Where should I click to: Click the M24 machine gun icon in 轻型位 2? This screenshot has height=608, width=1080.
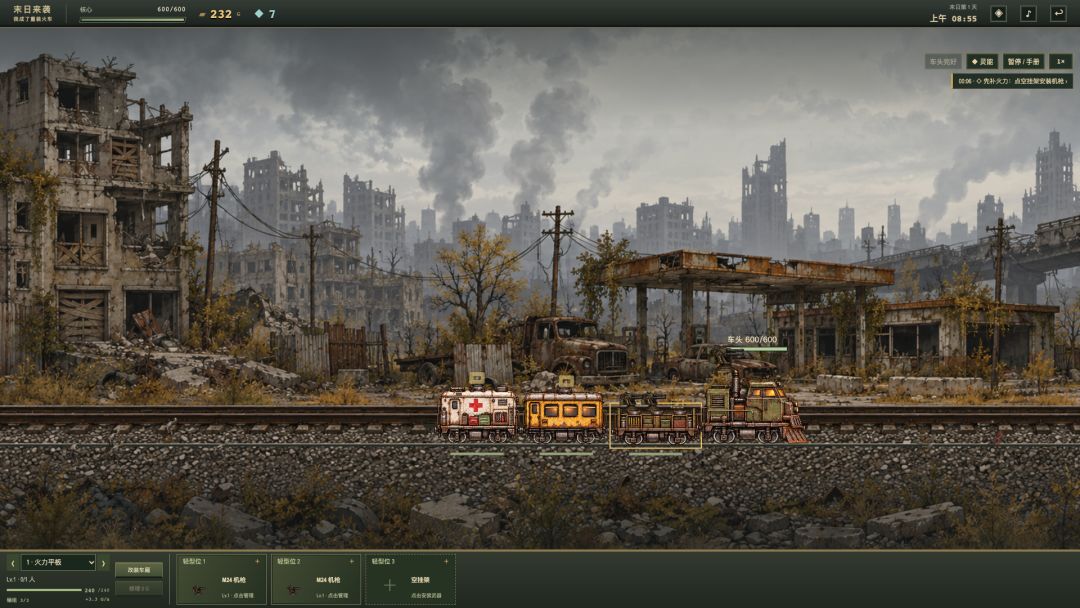click(294, 589)
